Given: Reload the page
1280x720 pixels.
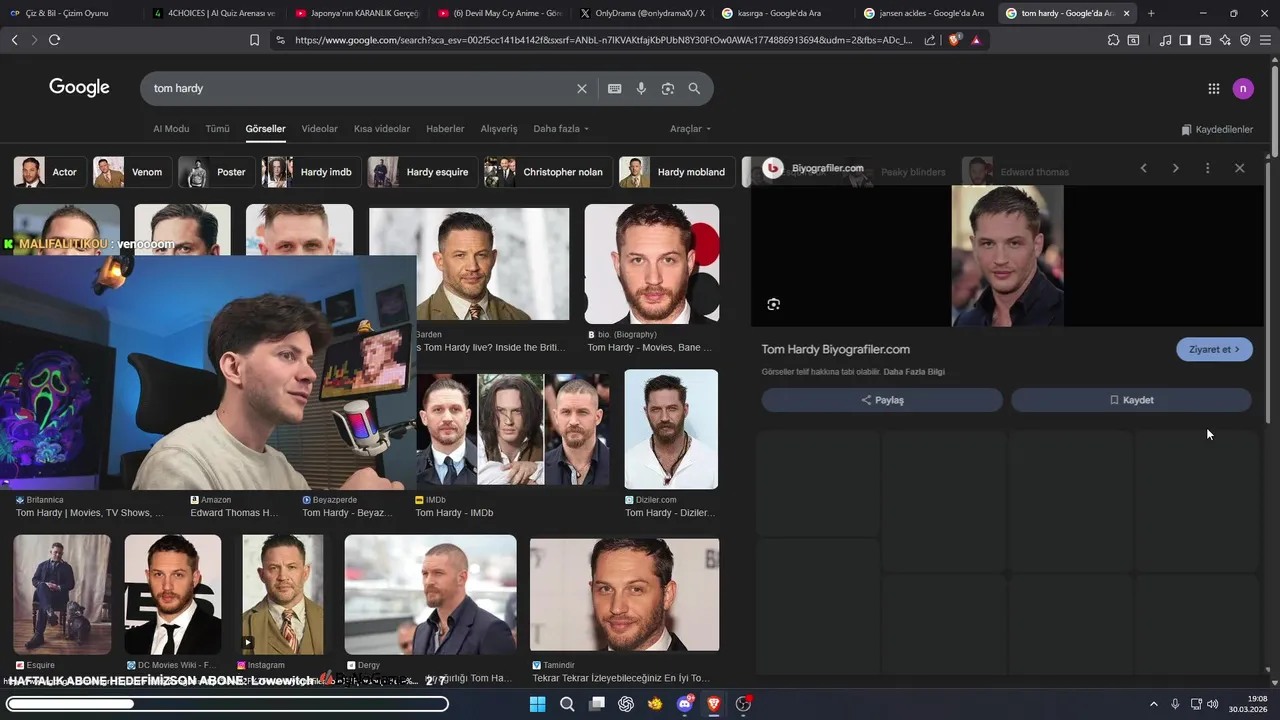Looking at the screenshot, I should click(54, 40).
